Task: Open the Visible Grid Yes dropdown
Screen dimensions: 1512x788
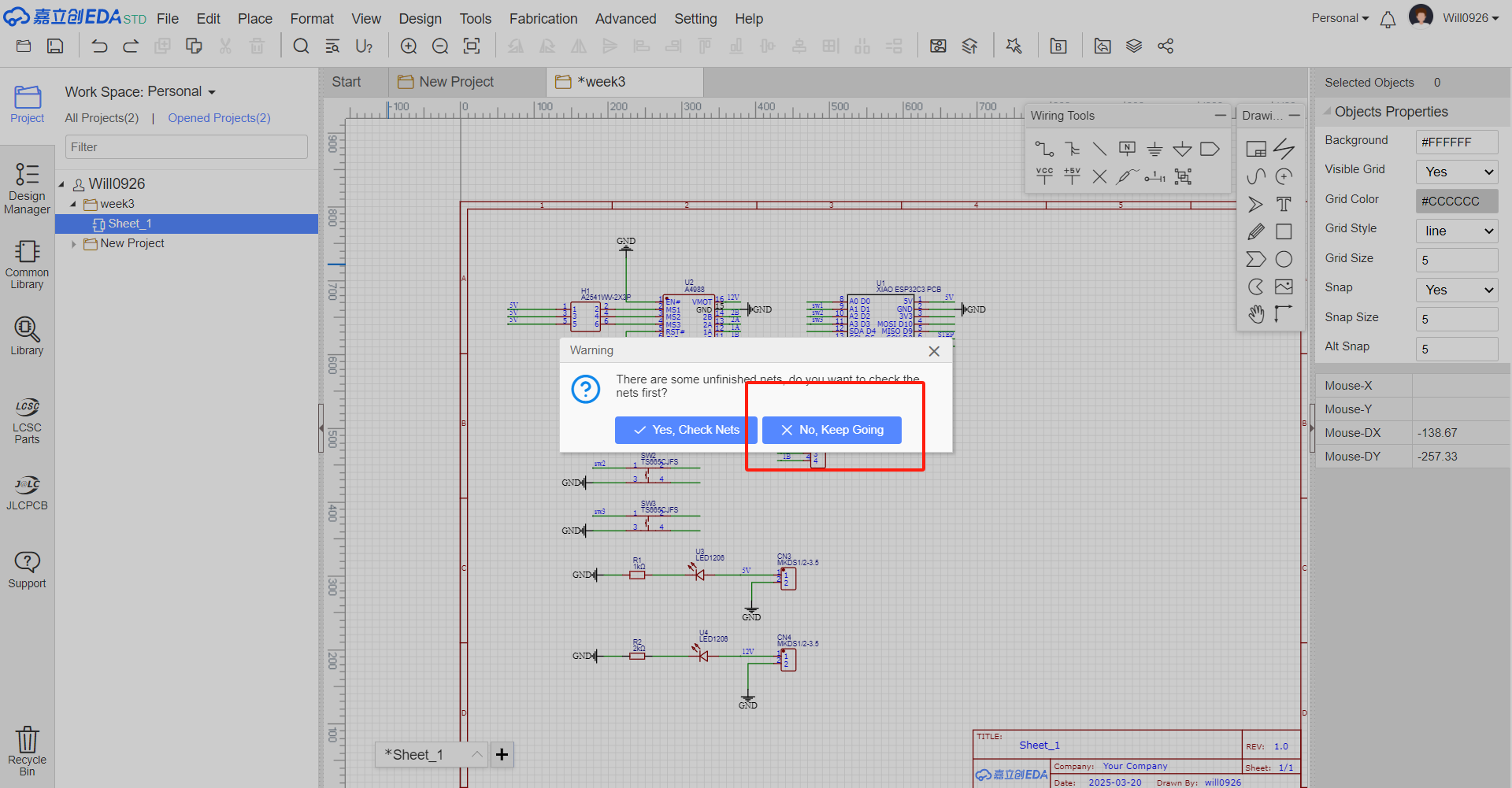Action: tap(1456, 172)
